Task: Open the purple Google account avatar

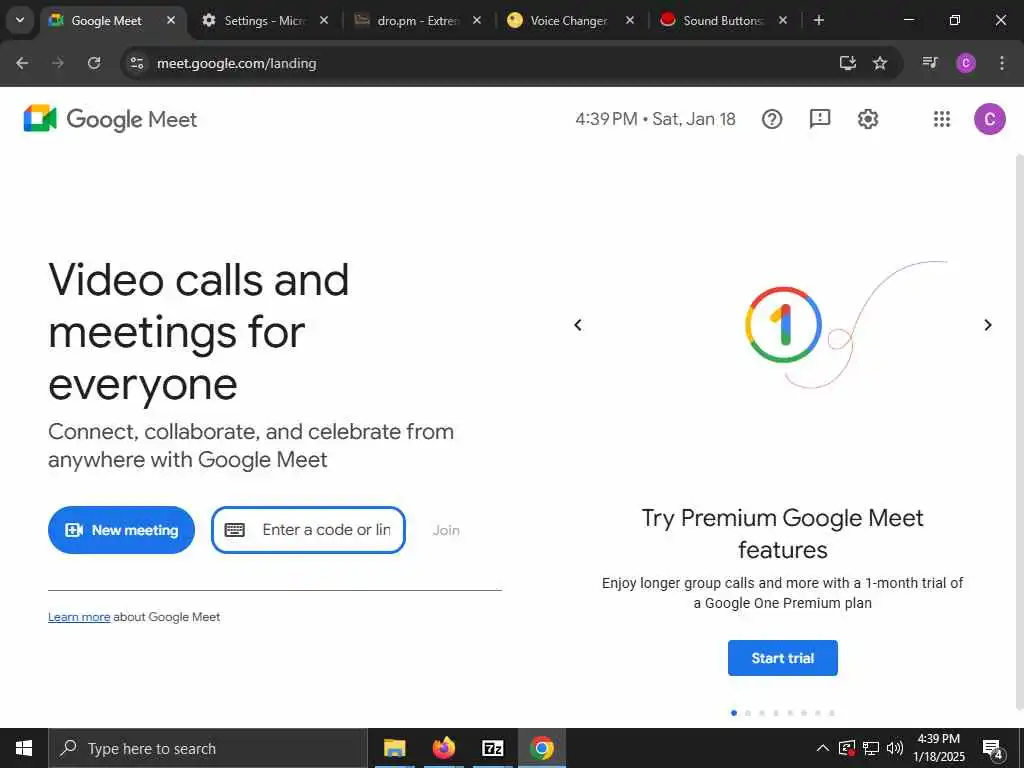Action: 989,119
